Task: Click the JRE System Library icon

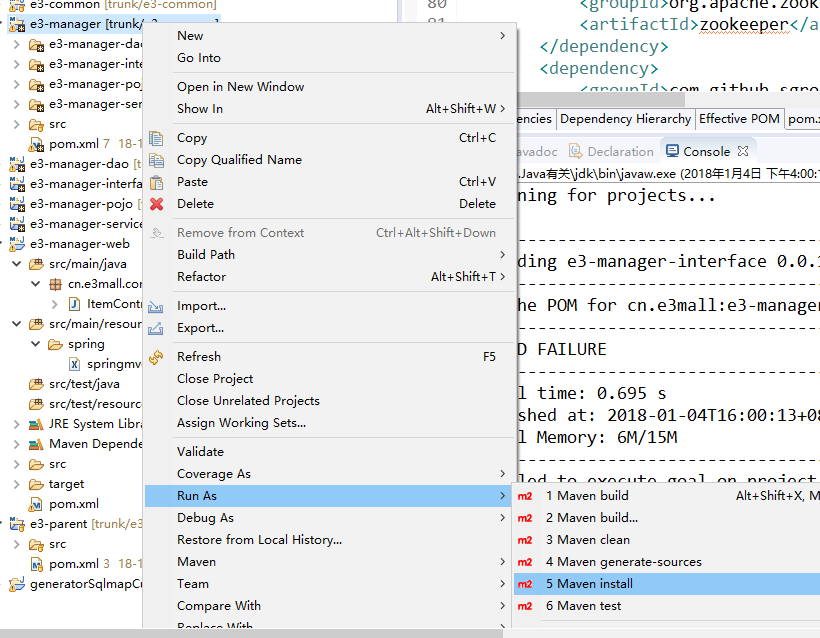Action: click(x=36, y=424)
